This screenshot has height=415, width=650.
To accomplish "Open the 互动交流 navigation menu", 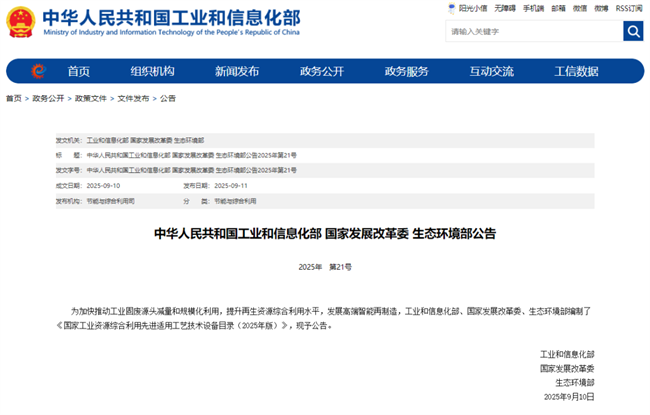I will click(x=492, y=71).
